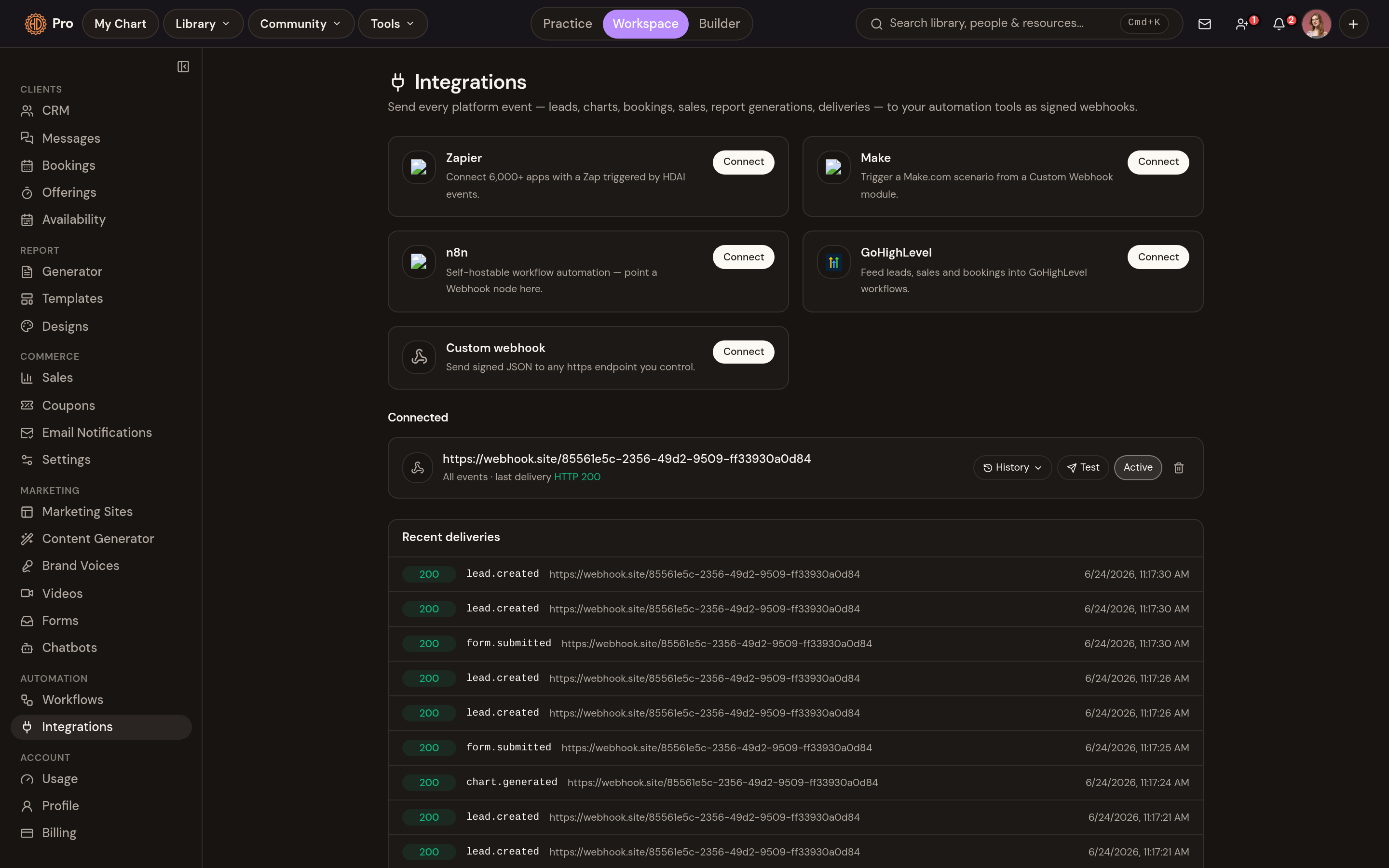Open Usage in the sidebar
The image size is (1389, 868).
point(101,779)
